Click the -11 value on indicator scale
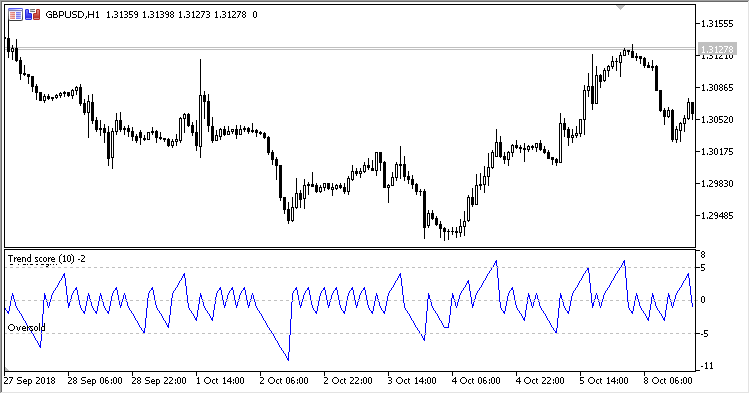This screenshot has width=750, height=394. point(707,366)
